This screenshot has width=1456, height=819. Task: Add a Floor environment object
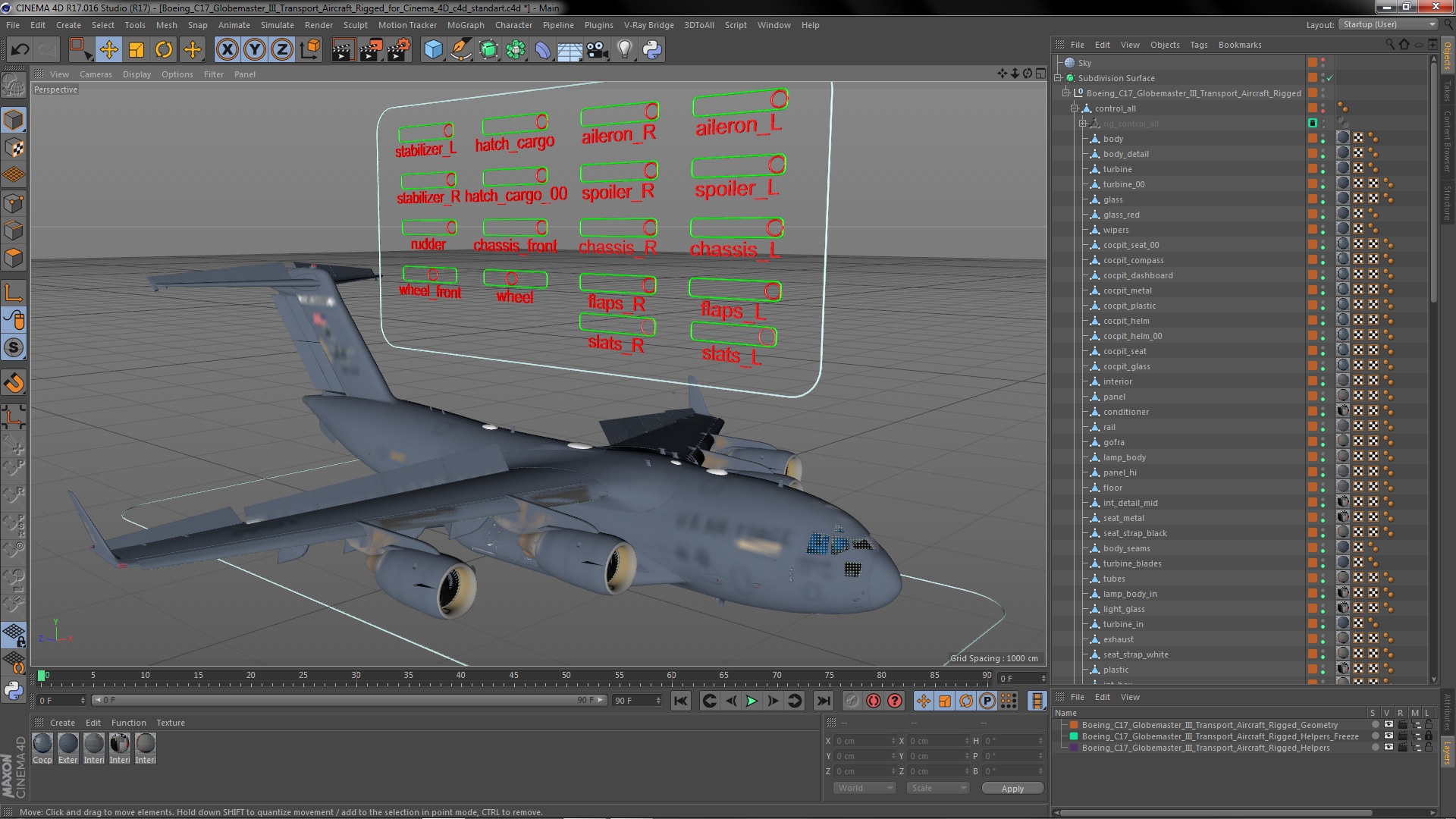570,50
